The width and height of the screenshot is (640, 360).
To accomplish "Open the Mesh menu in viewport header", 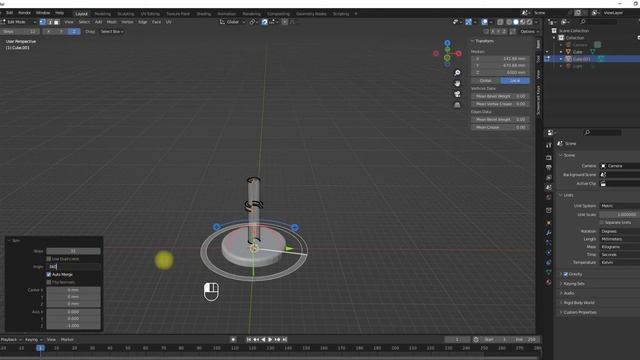I will point(111,22).
